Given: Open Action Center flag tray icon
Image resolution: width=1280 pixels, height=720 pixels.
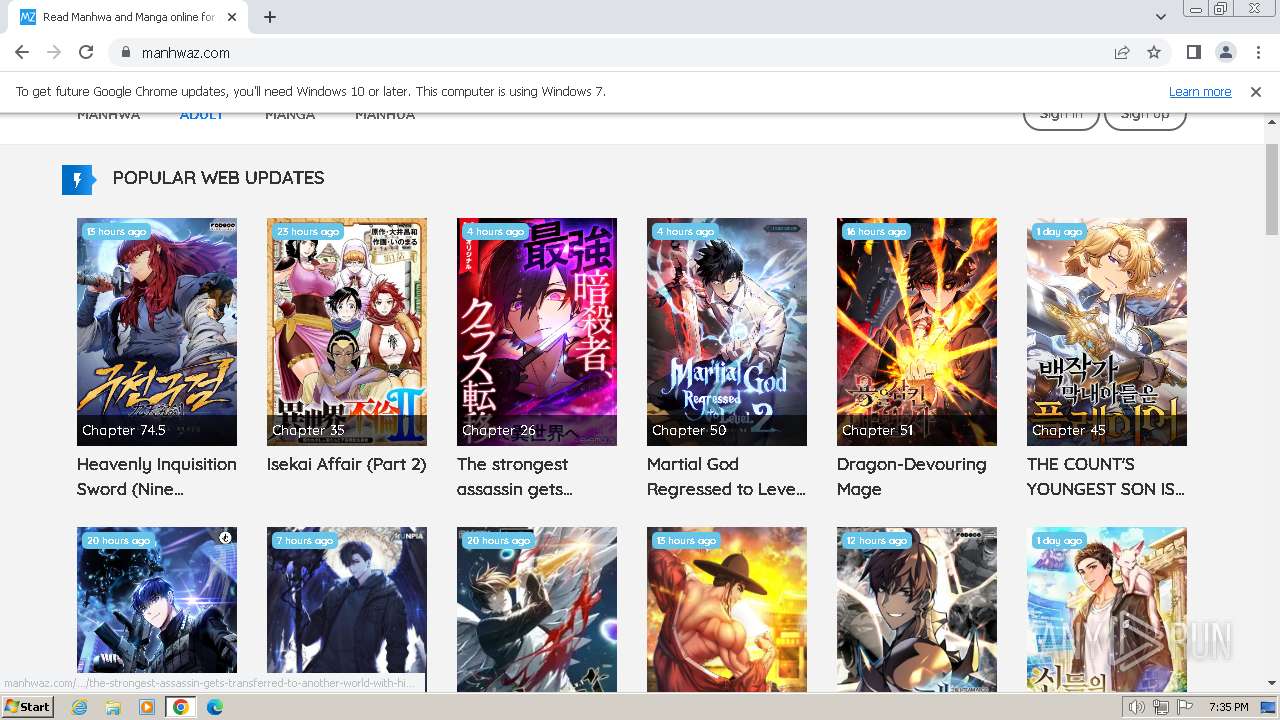Looking at the screenshot, I should (1184, 707).
